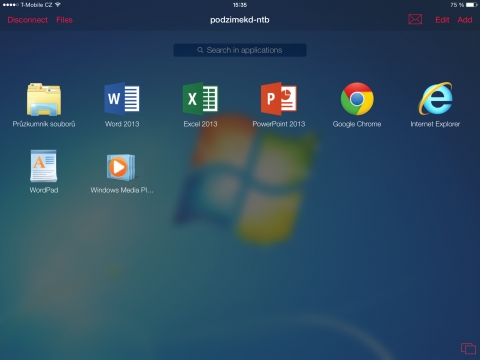This screenshot has width=480, height=360.
Task: Open the WordPad app icon
Action: point(44,166)
